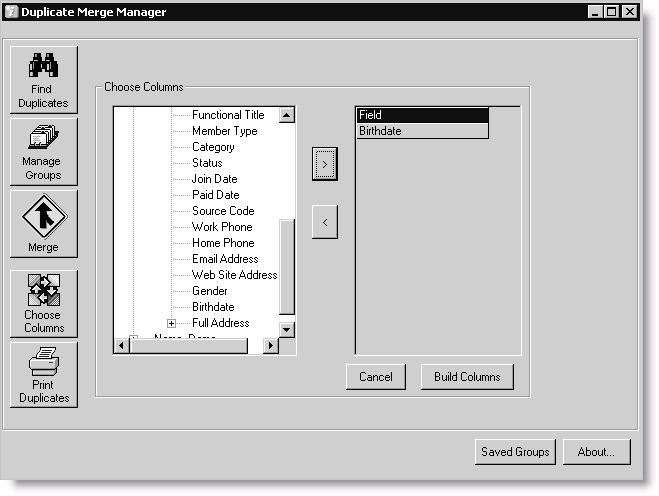Image resolution: width=659 pixels, height=496 pixels.
Task: Open the Choose Columns sidebar tool
Action: tap(44, 303)
